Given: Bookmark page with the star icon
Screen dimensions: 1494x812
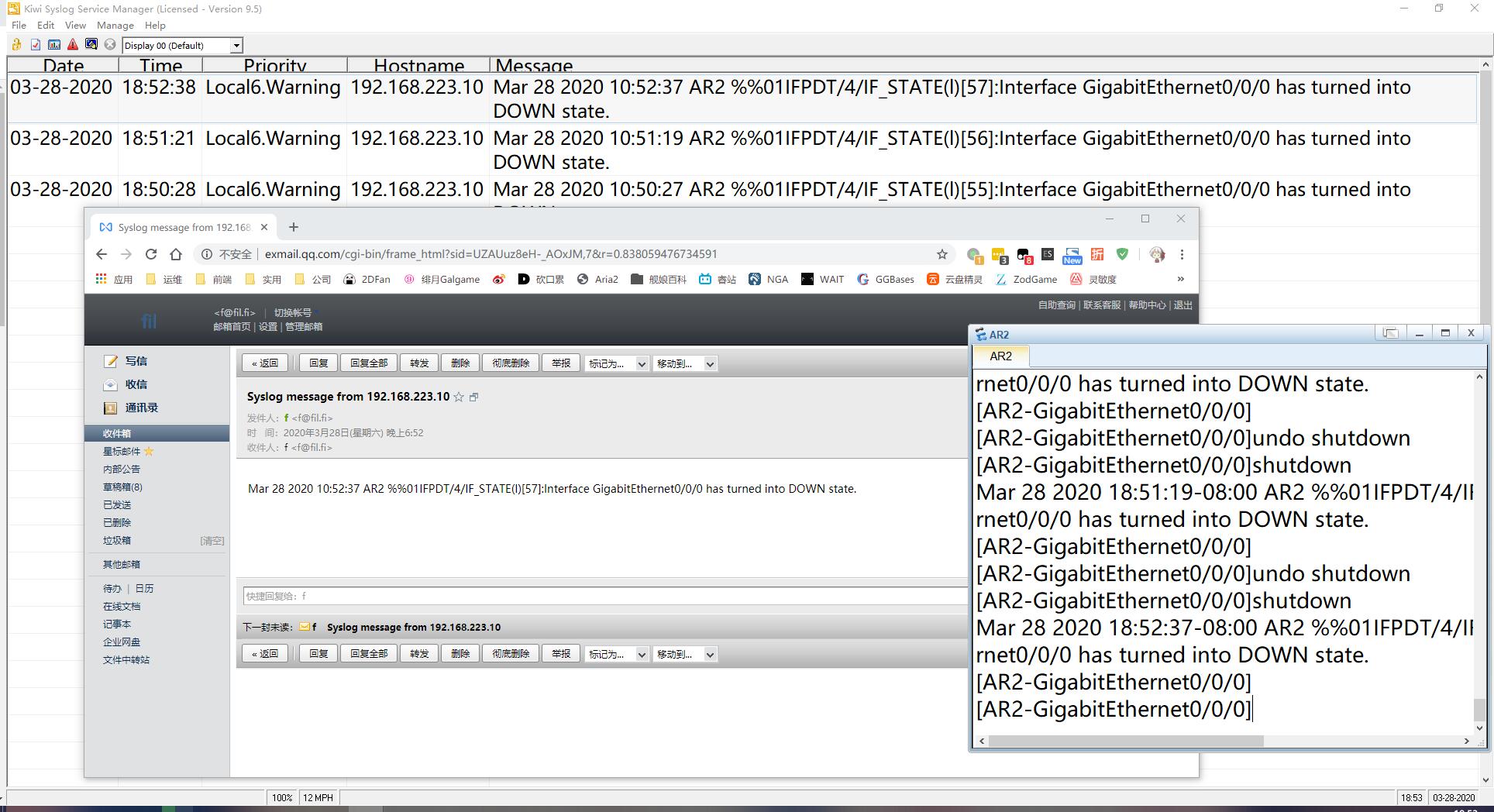Looking at the screenshot, I should [941, 254].
